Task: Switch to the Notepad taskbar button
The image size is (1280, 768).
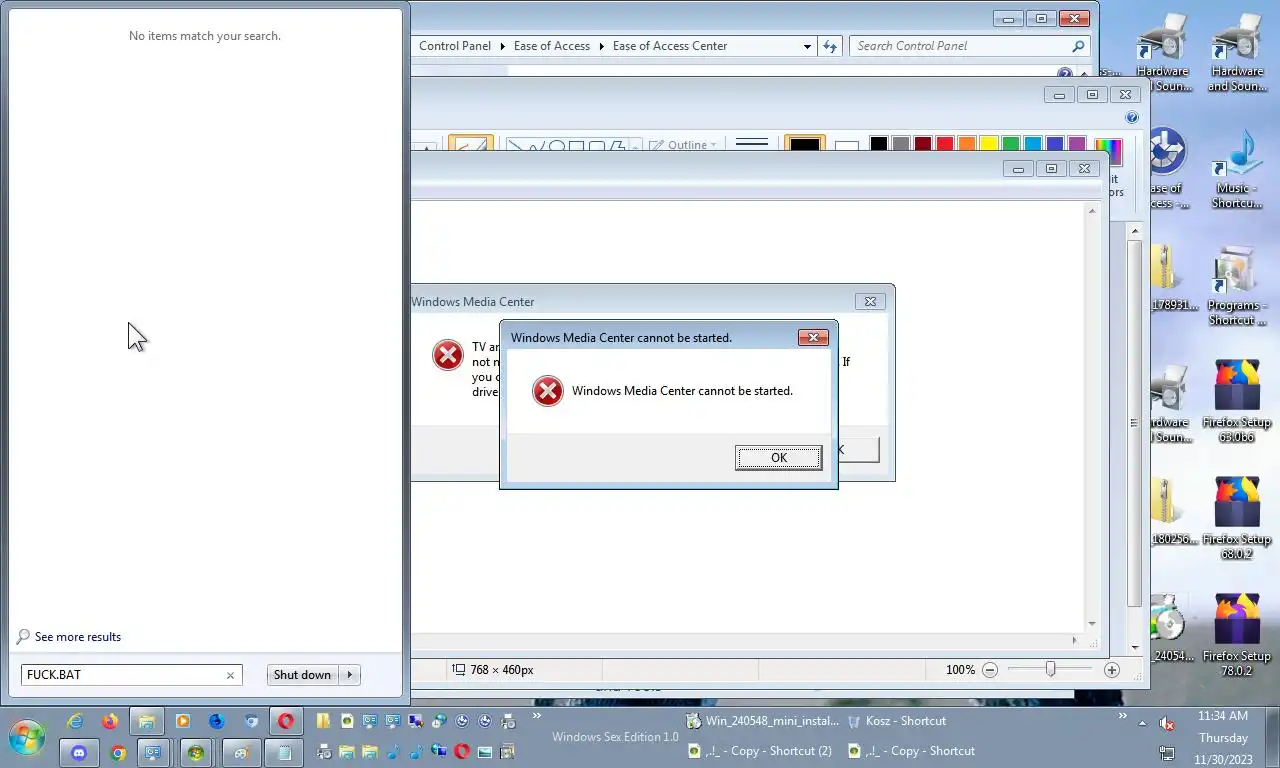Action: coord(284,753)
